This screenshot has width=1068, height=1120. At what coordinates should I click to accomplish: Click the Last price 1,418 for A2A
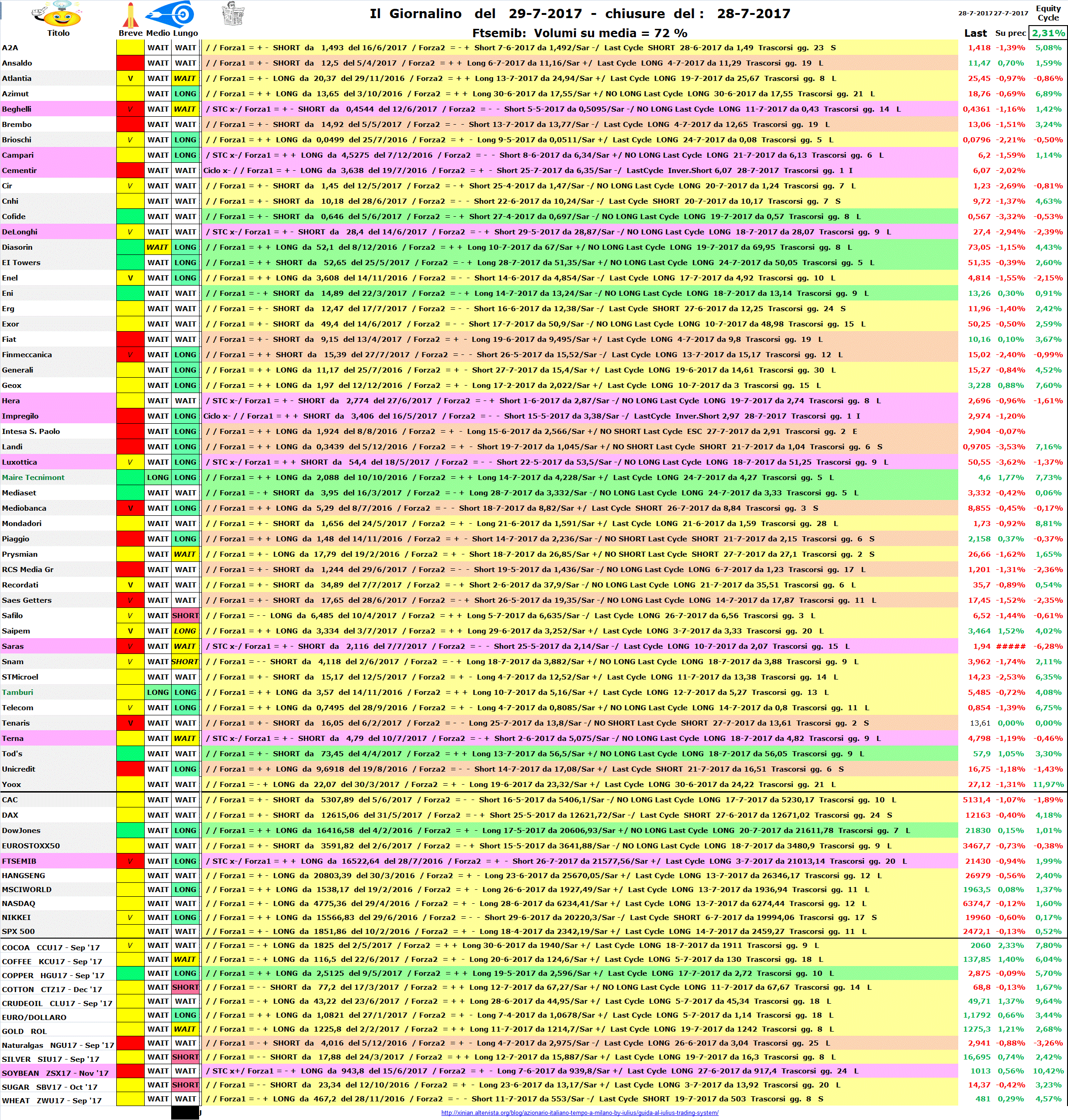(x=979, y=48)
